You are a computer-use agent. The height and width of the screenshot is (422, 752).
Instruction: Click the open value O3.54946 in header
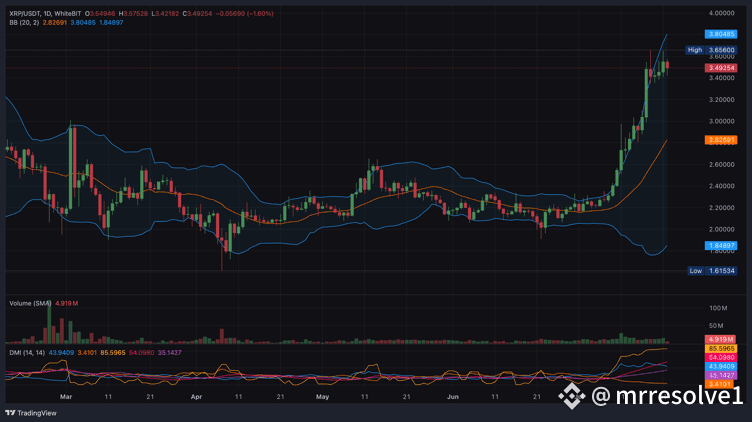100,13
